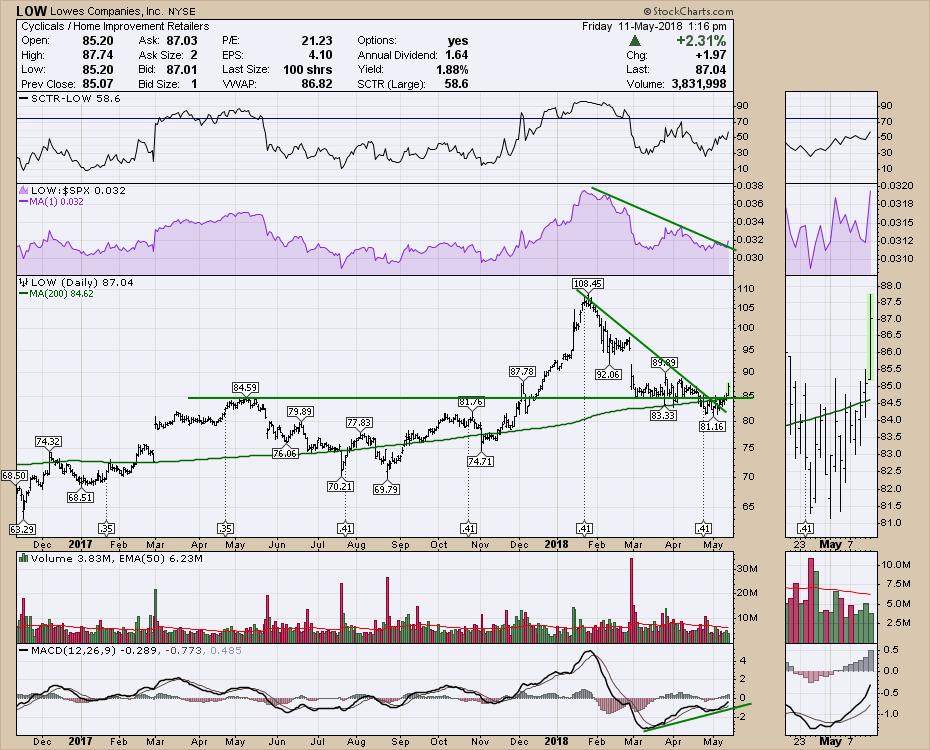
Task: Click the Cyclicals / Home Improvement Retailers label
Action: [x=115, y=26]
